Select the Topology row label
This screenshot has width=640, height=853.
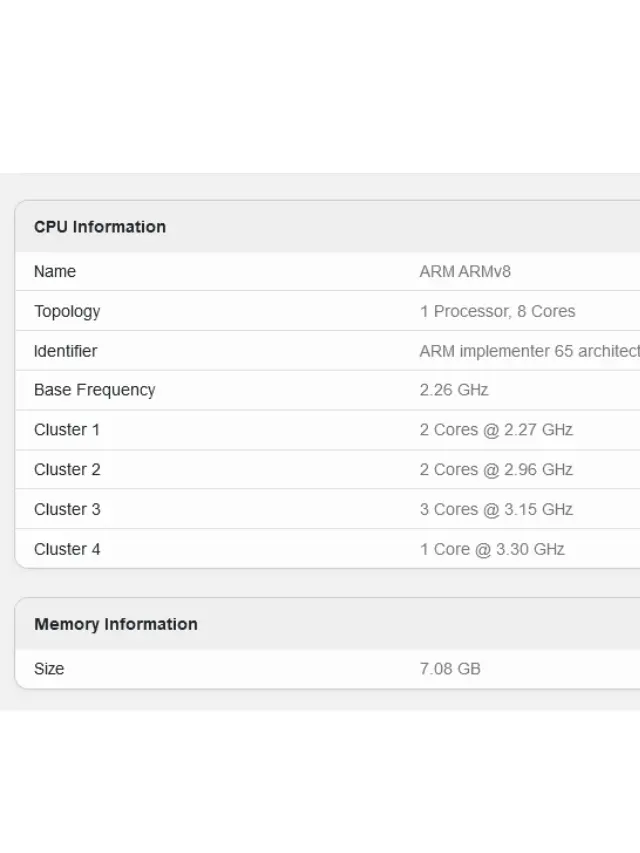[x=67, y=311]
